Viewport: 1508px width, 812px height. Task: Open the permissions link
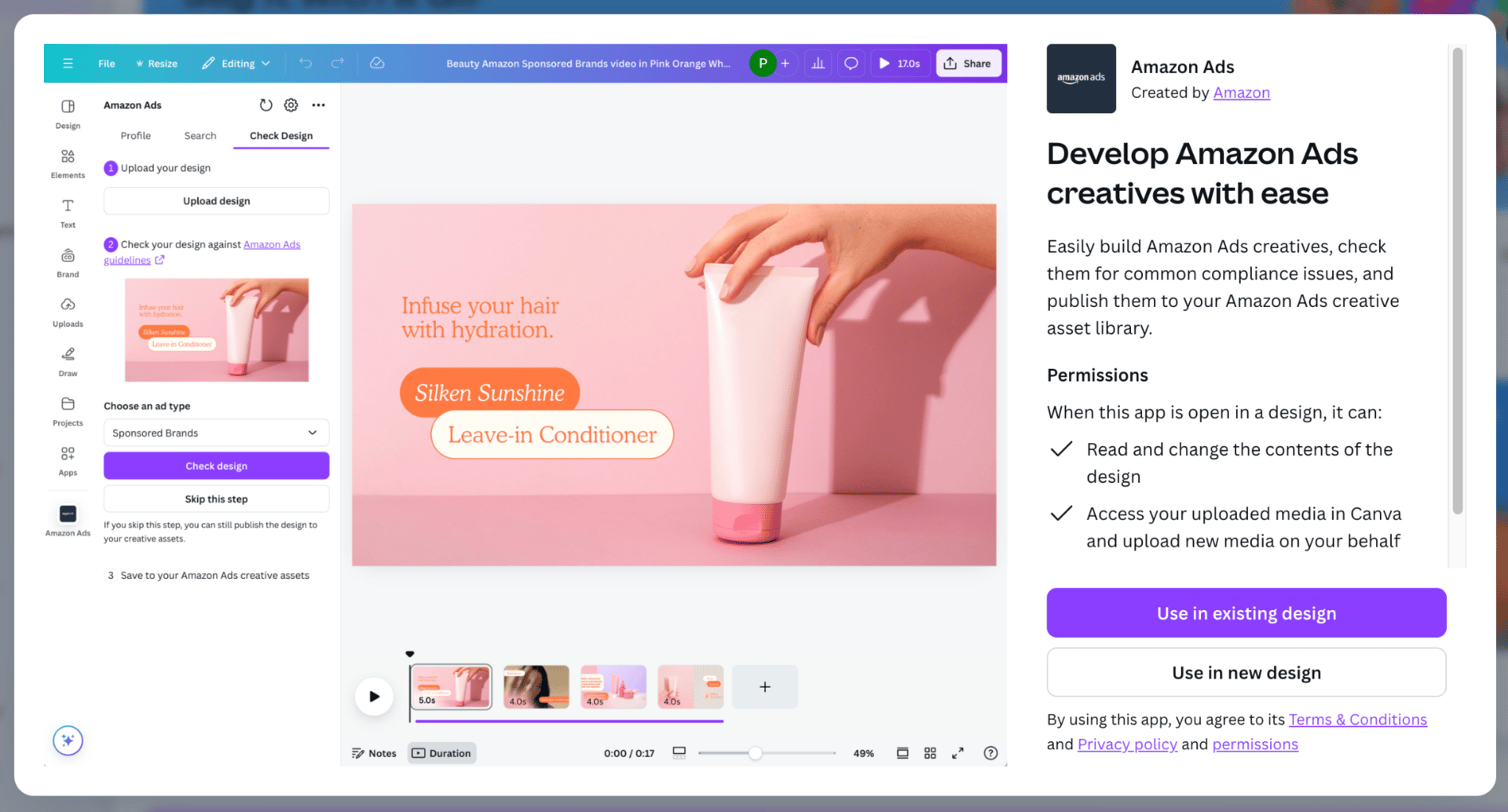pyautogui.click(x=1255, y=744)
